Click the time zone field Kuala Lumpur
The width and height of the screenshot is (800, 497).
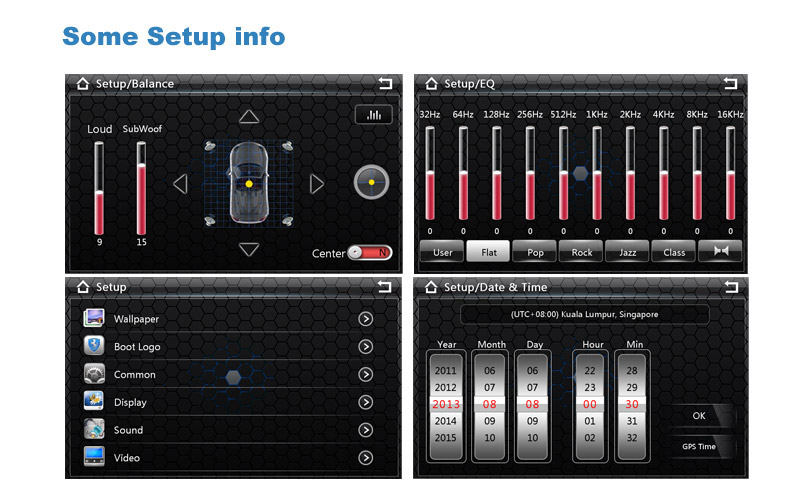pos(585,314)
